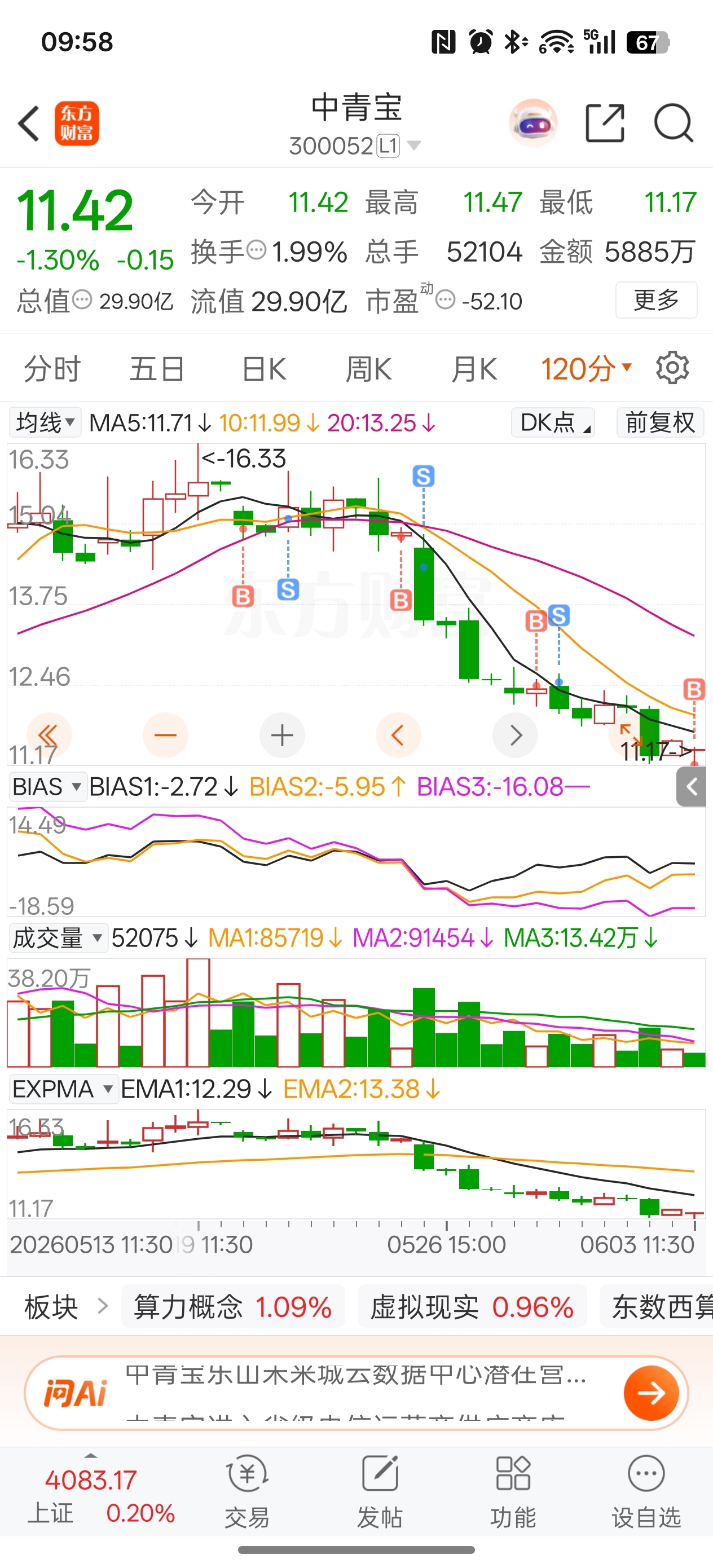Open the DK点 dropdown
Screen dimensions: 713x1568
[x=553, y=422]
